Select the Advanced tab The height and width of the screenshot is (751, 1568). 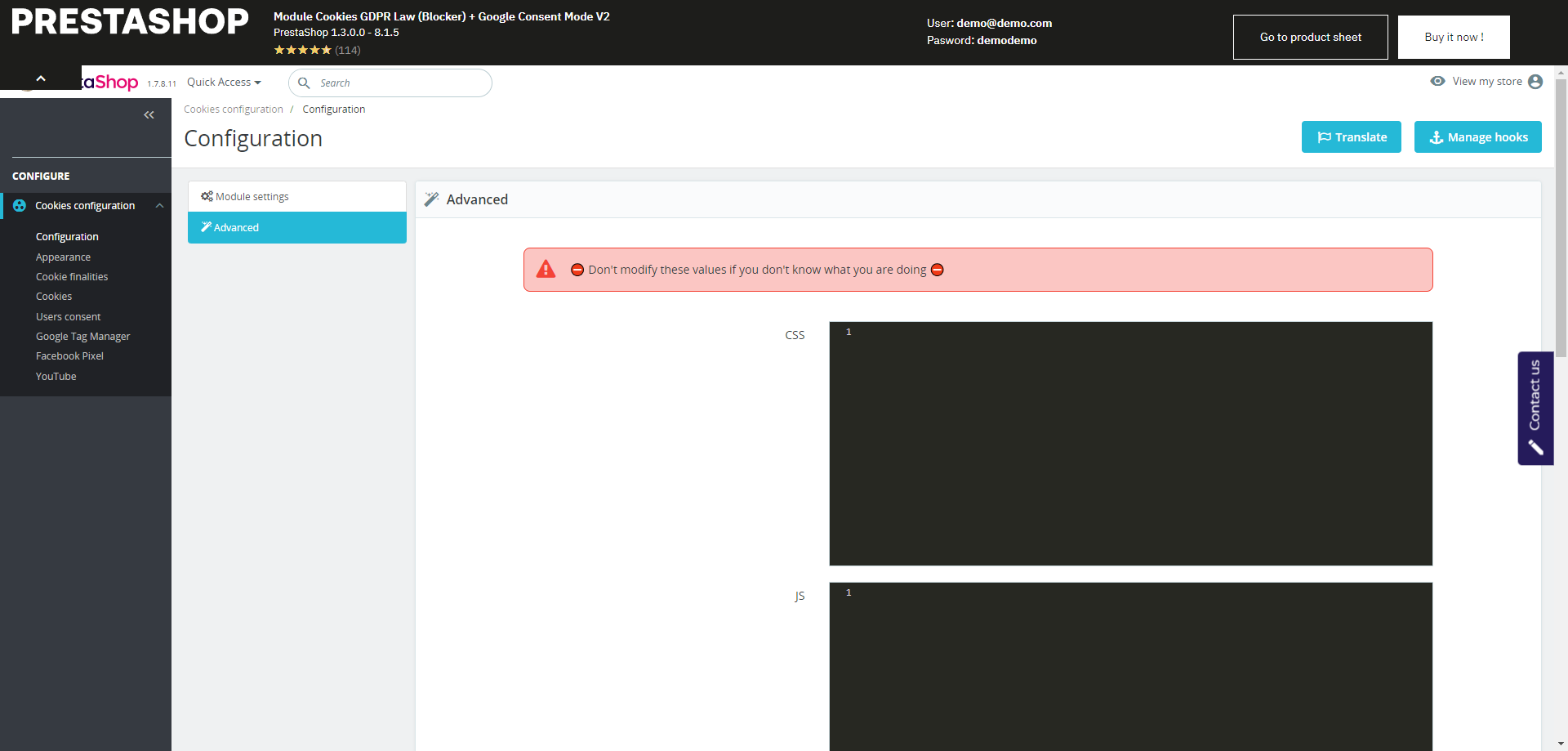(297, 228)
